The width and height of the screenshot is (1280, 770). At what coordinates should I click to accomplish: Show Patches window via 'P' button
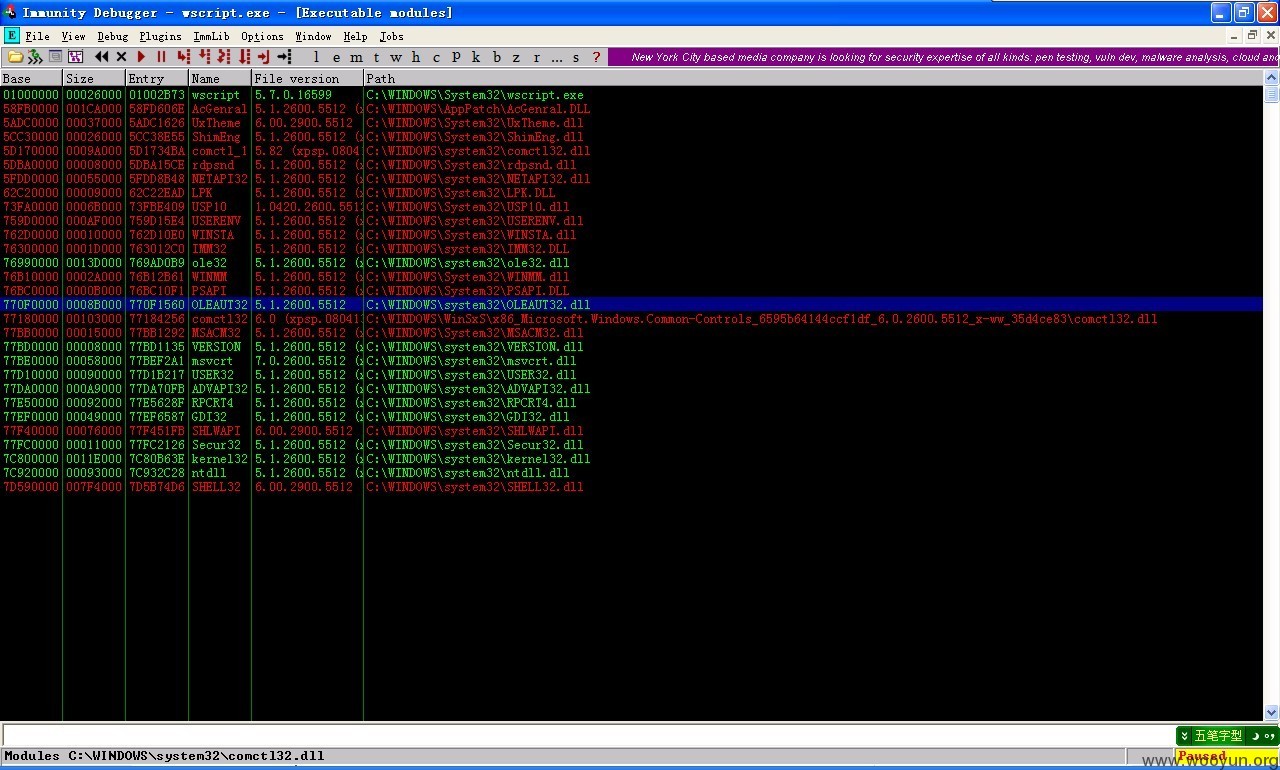pyautogui.click(x=456, y=57)
